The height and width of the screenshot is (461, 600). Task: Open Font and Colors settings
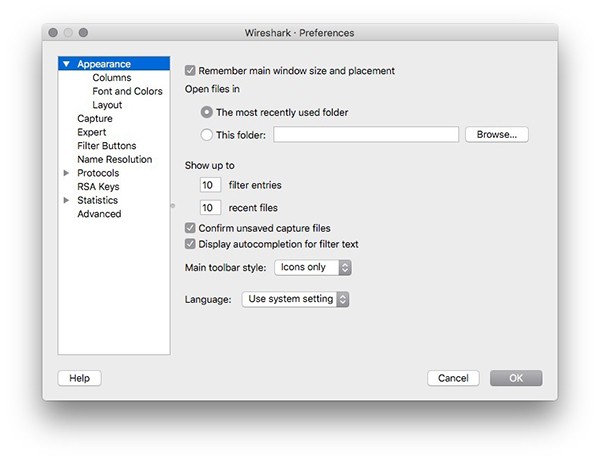(x=127, y=91)
